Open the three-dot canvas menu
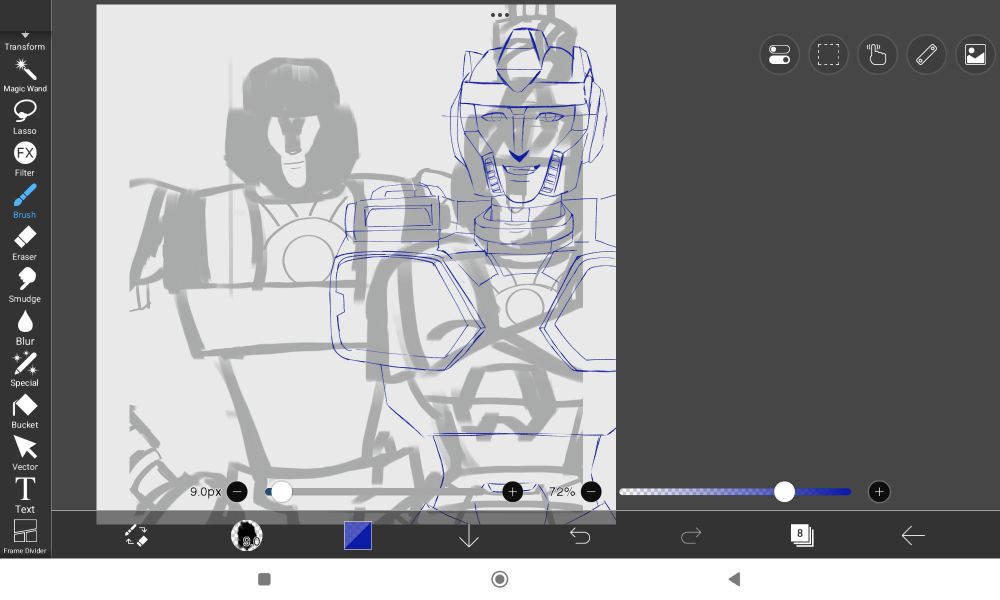1000x600 pixels. 500,15
